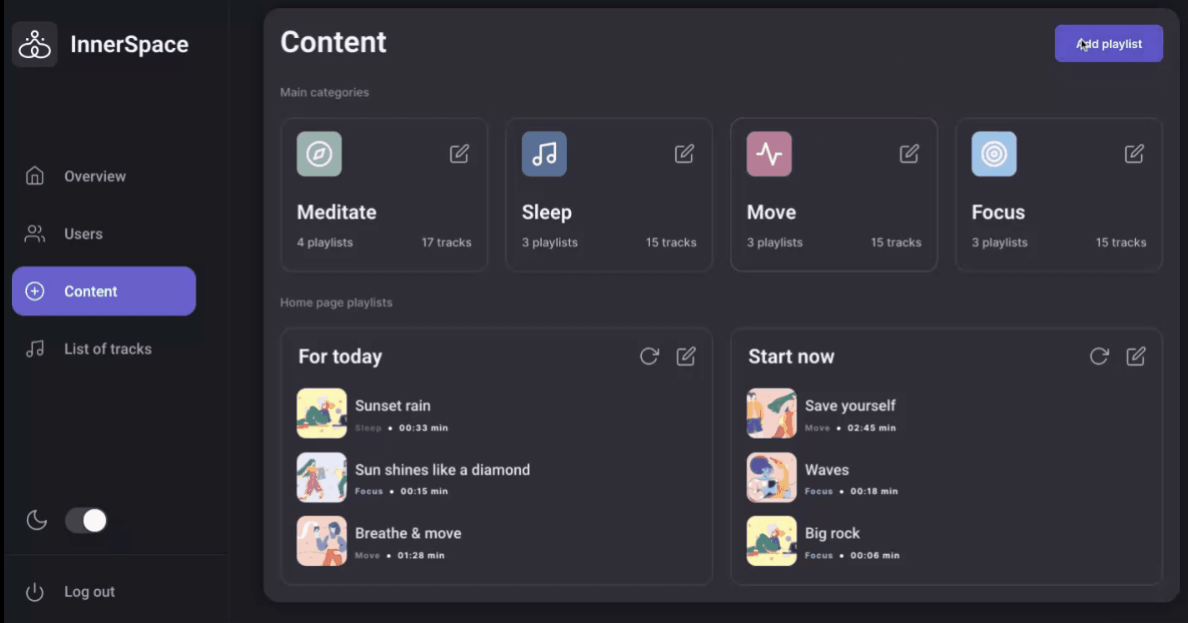The image size is (1188, 623).
Task: Open List of tracks
Action: (107, 349)
